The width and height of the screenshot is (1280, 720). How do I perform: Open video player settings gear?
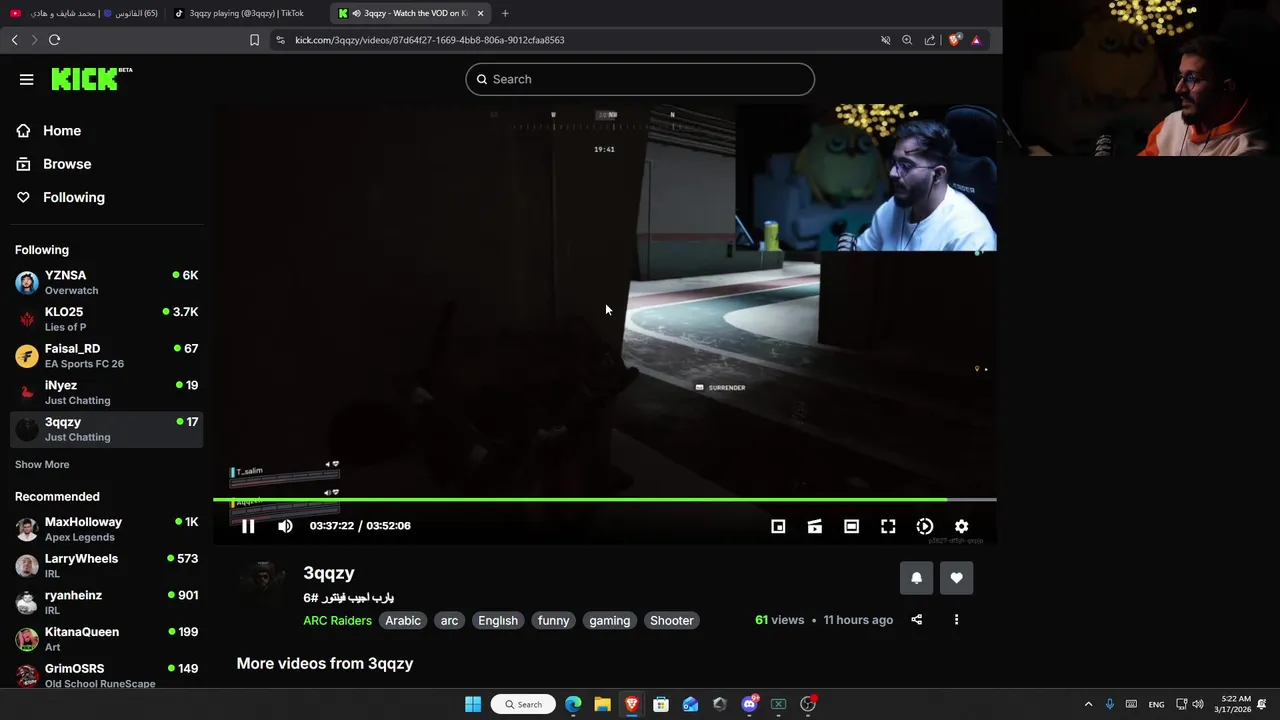(x=961, y=526)
